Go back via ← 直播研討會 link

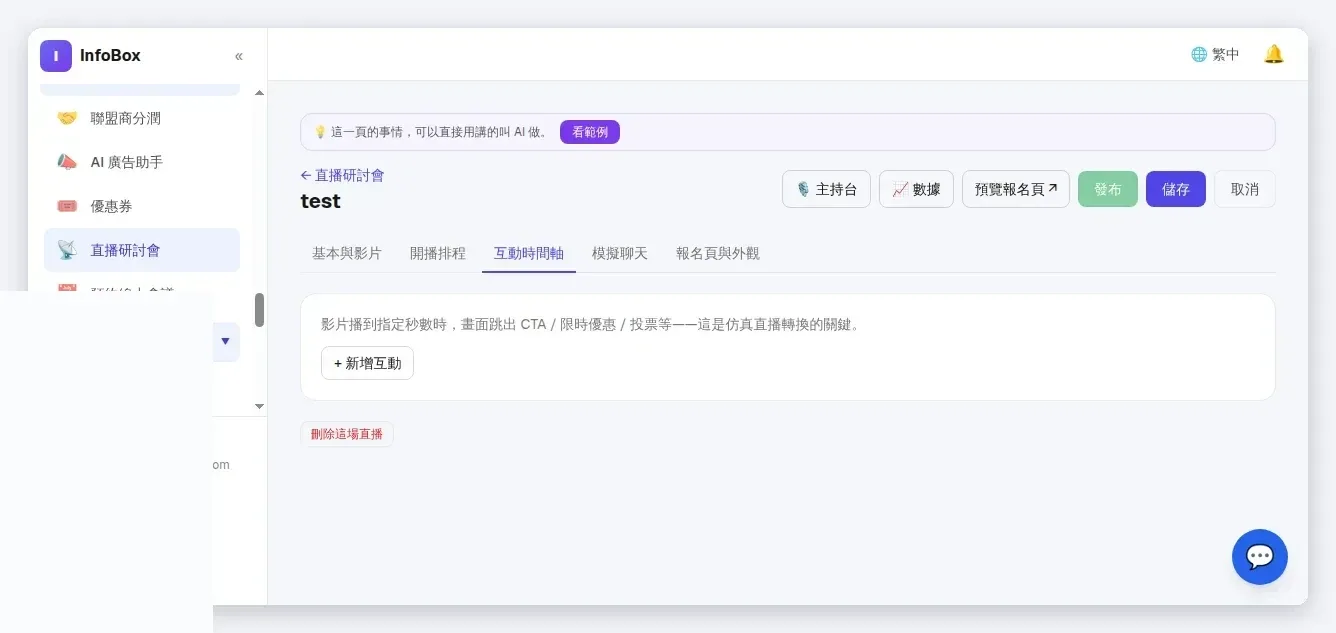(342, 175)
